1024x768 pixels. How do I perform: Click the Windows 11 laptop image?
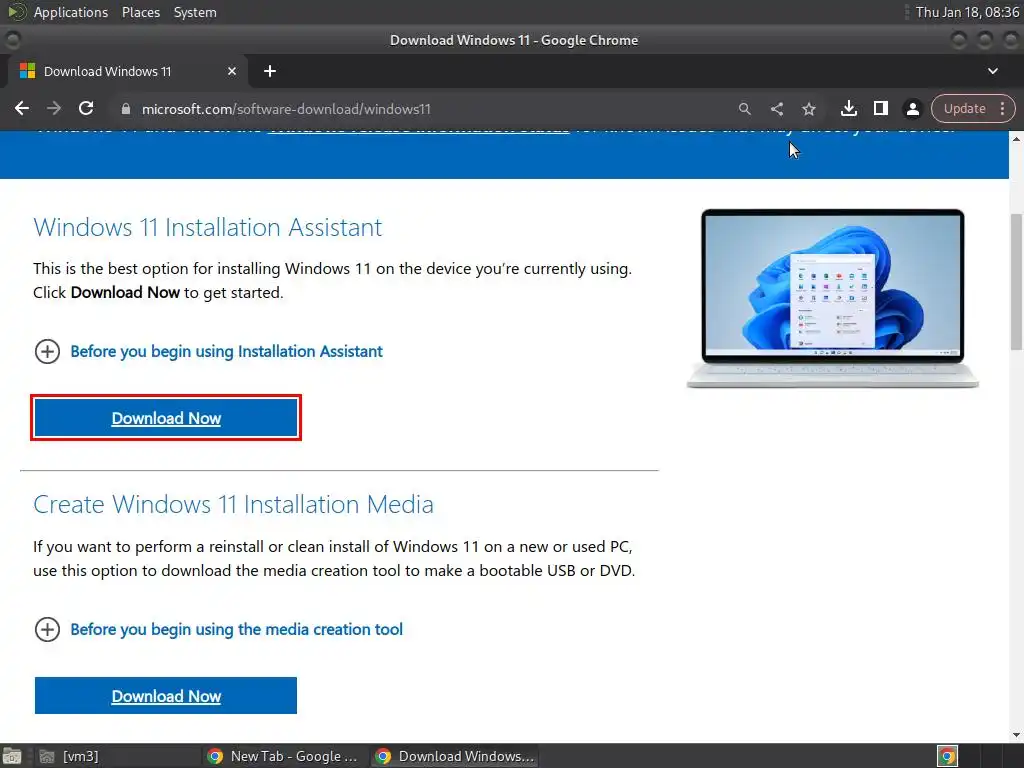point(833,298)
